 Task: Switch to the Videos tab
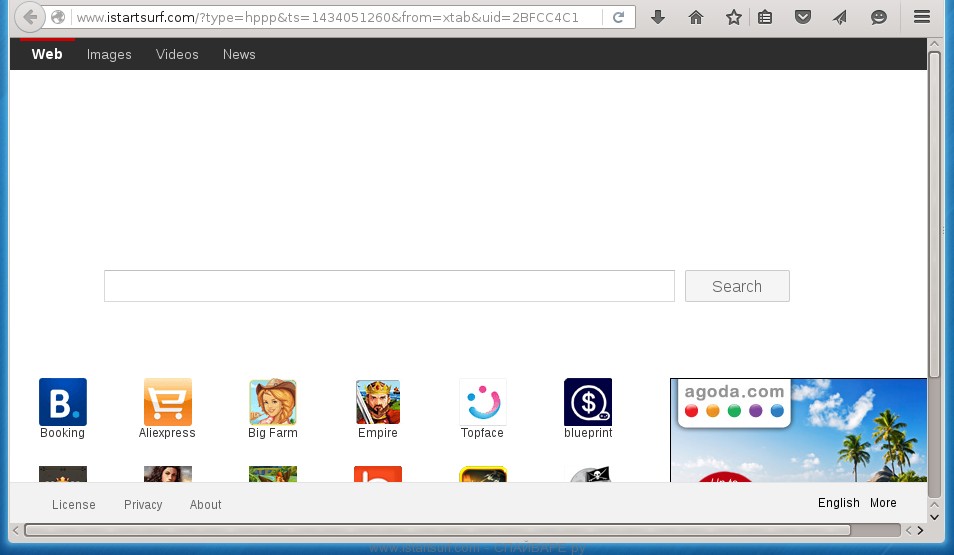(177, 54)
